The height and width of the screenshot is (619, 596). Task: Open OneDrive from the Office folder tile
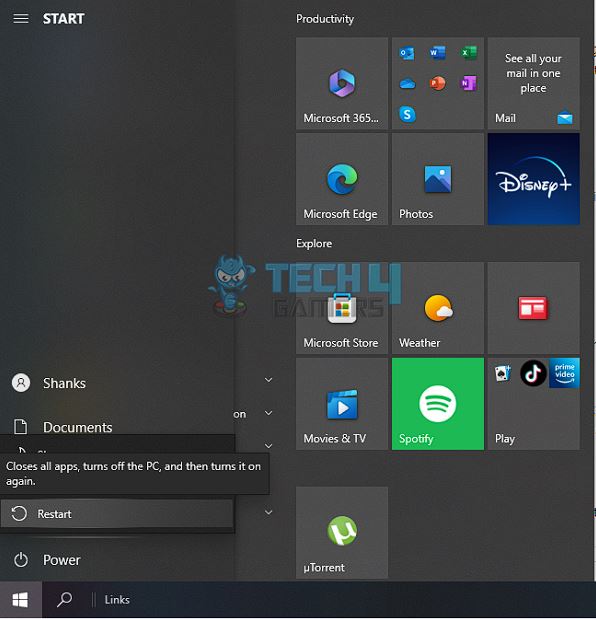407,84
